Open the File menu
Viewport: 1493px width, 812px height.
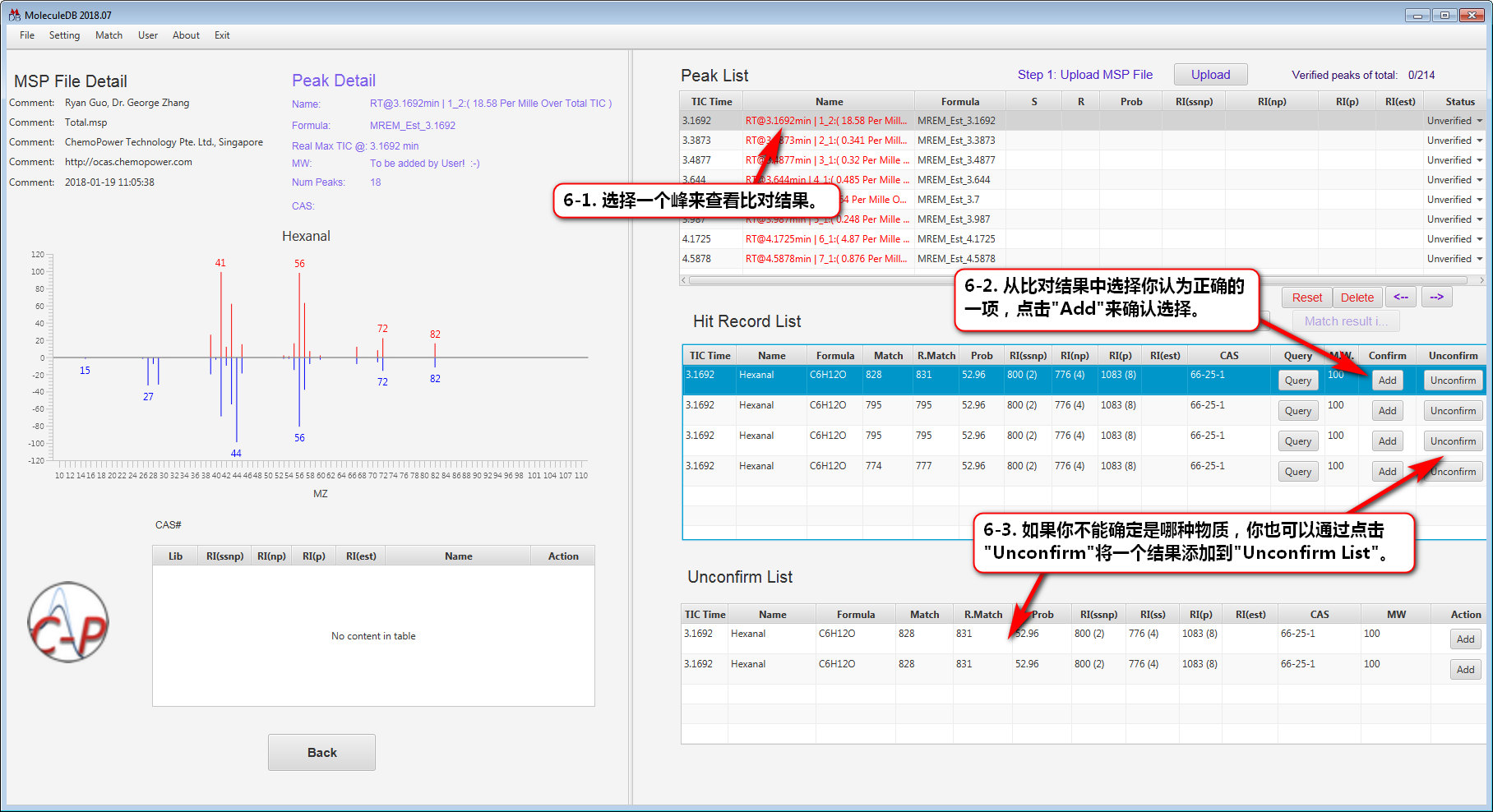27,35
